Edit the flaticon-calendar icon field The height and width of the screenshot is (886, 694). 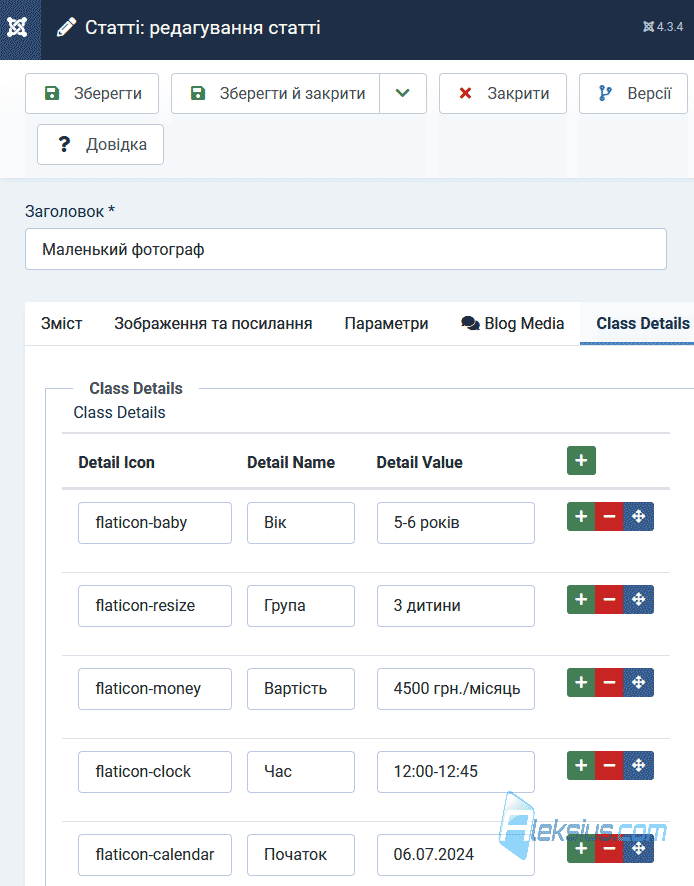[155, 855]
